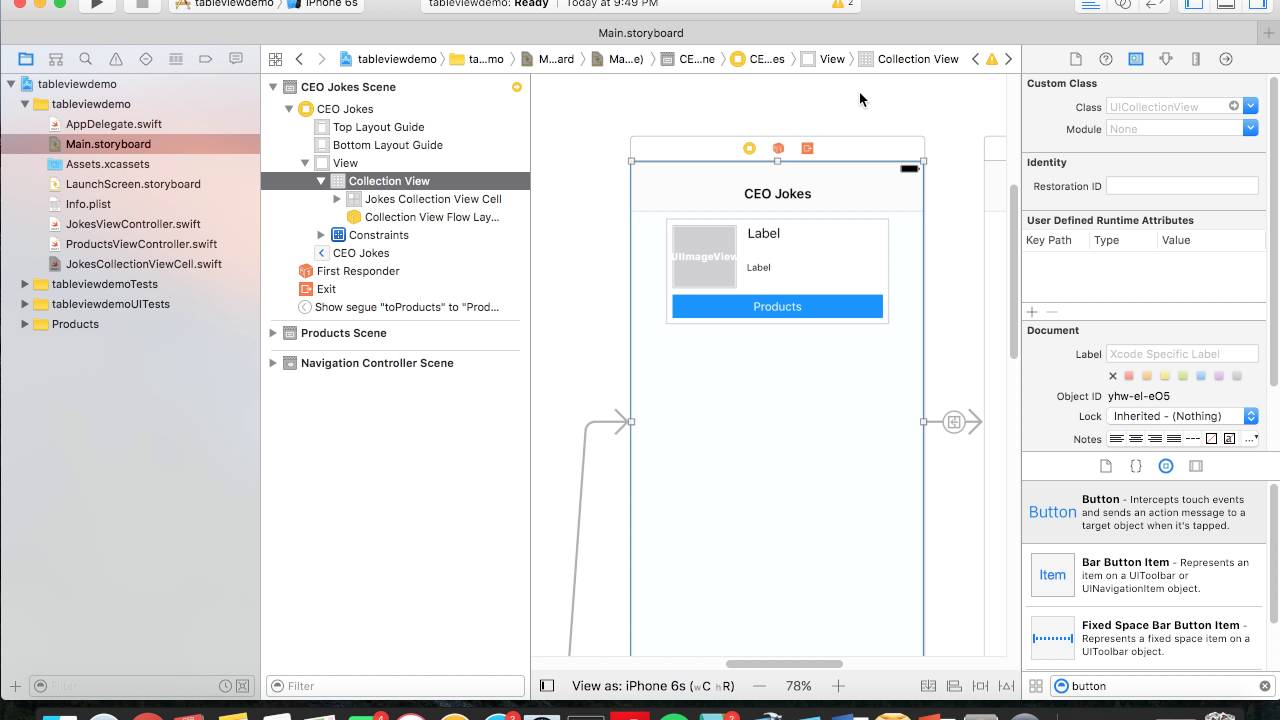Add a runtime attribute with plus
This screenshot has height=720, width=1280.
tap(1032, 312)
